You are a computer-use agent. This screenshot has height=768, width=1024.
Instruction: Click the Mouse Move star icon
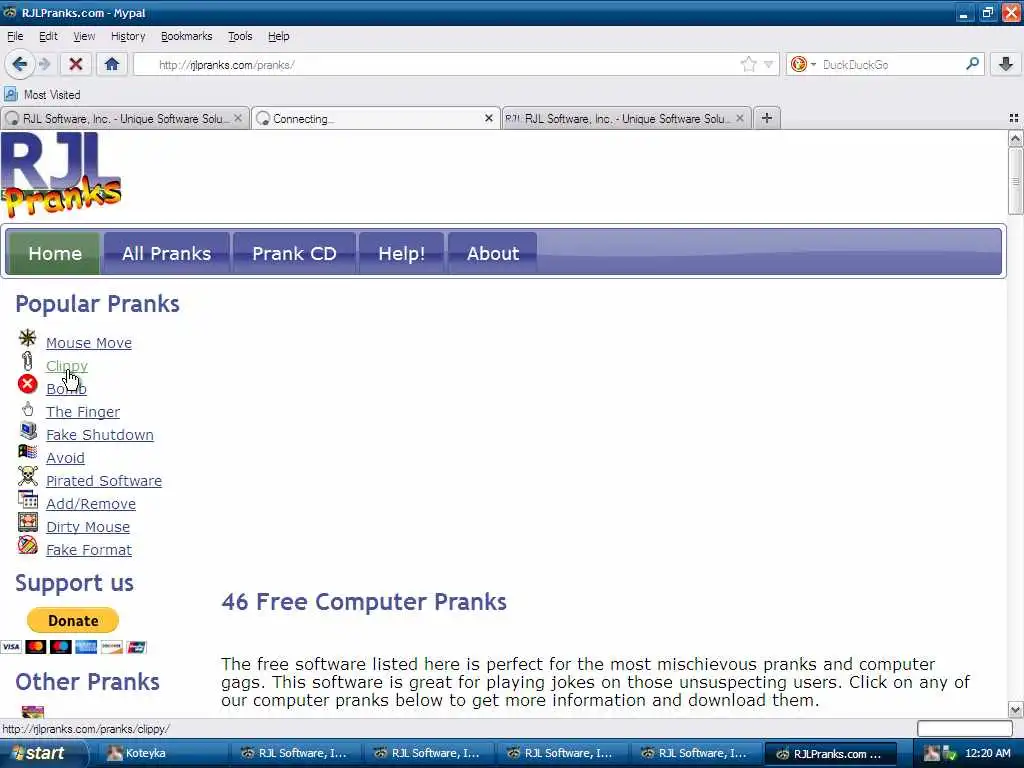27,338
